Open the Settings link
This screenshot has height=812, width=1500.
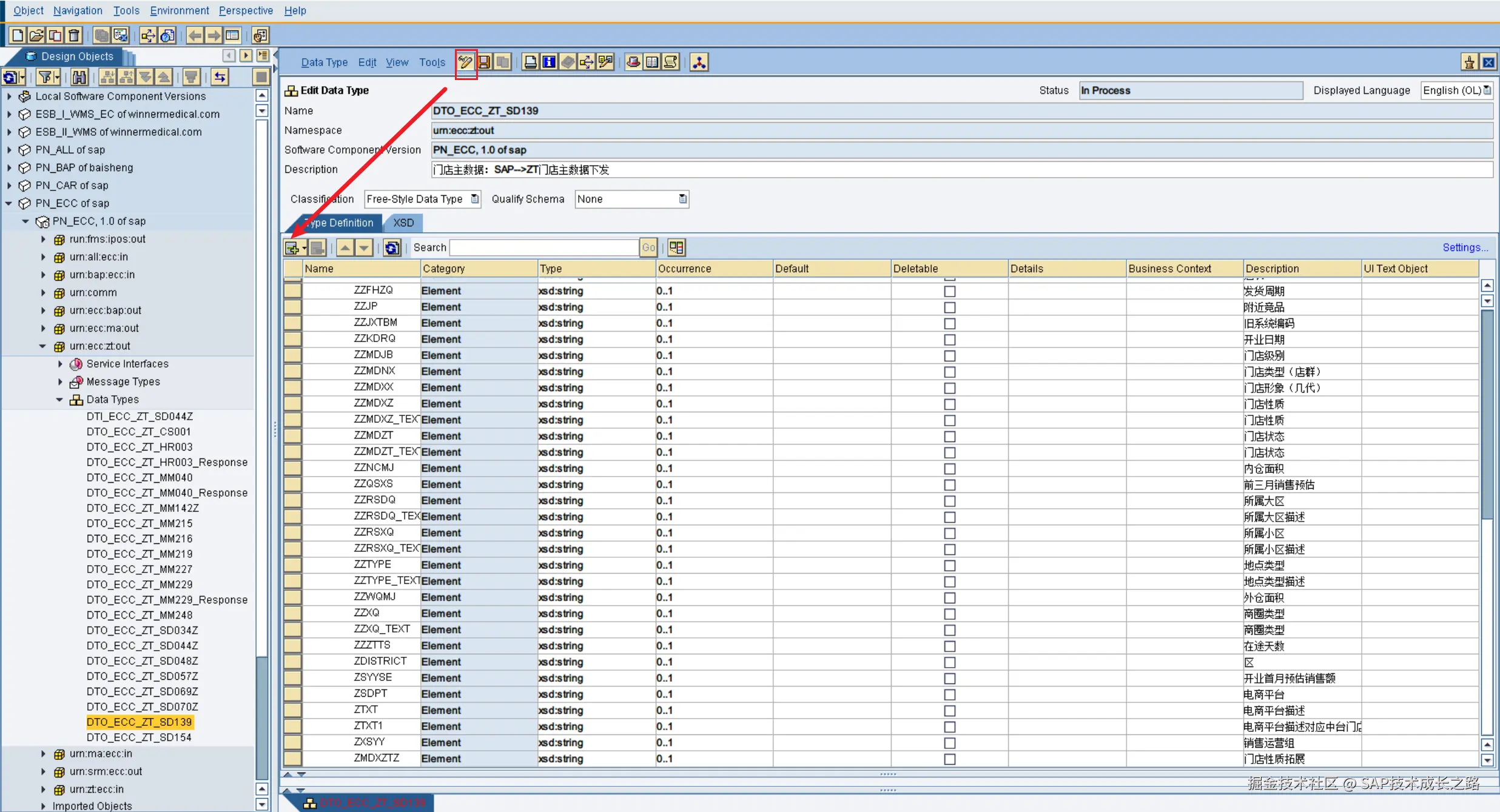1464,247
